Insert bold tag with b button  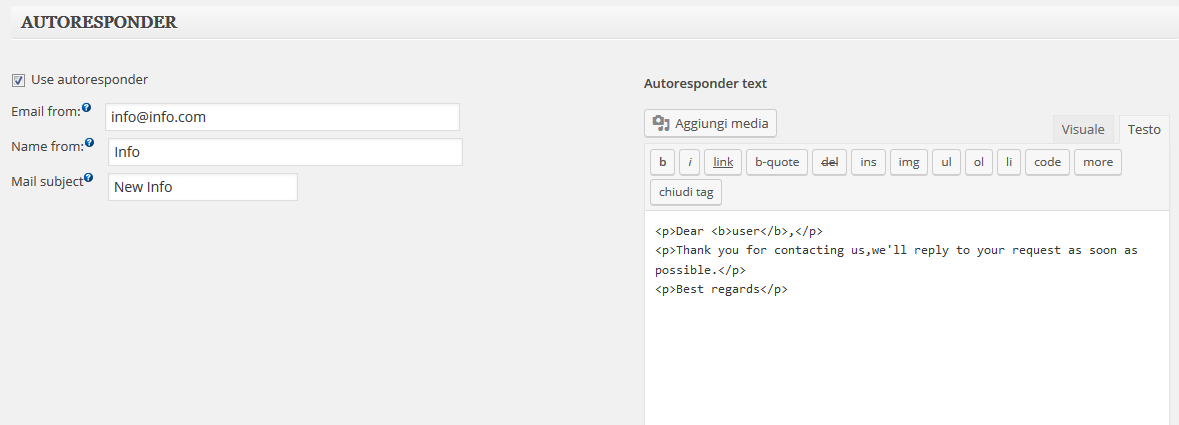[662, 162]
